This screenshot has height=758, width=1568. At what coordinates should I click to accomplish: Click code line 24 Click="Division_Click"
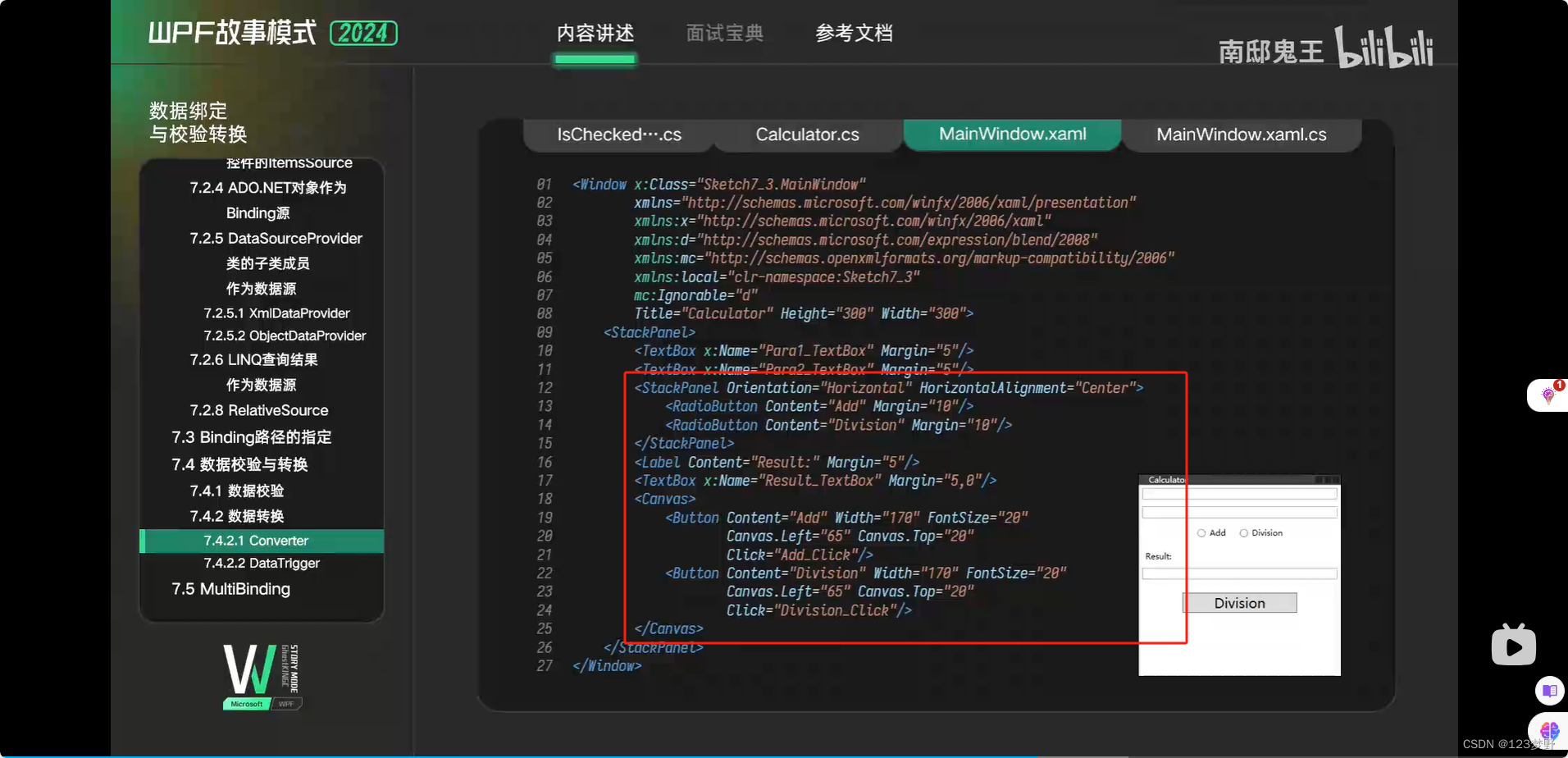(x=819, y=610)
